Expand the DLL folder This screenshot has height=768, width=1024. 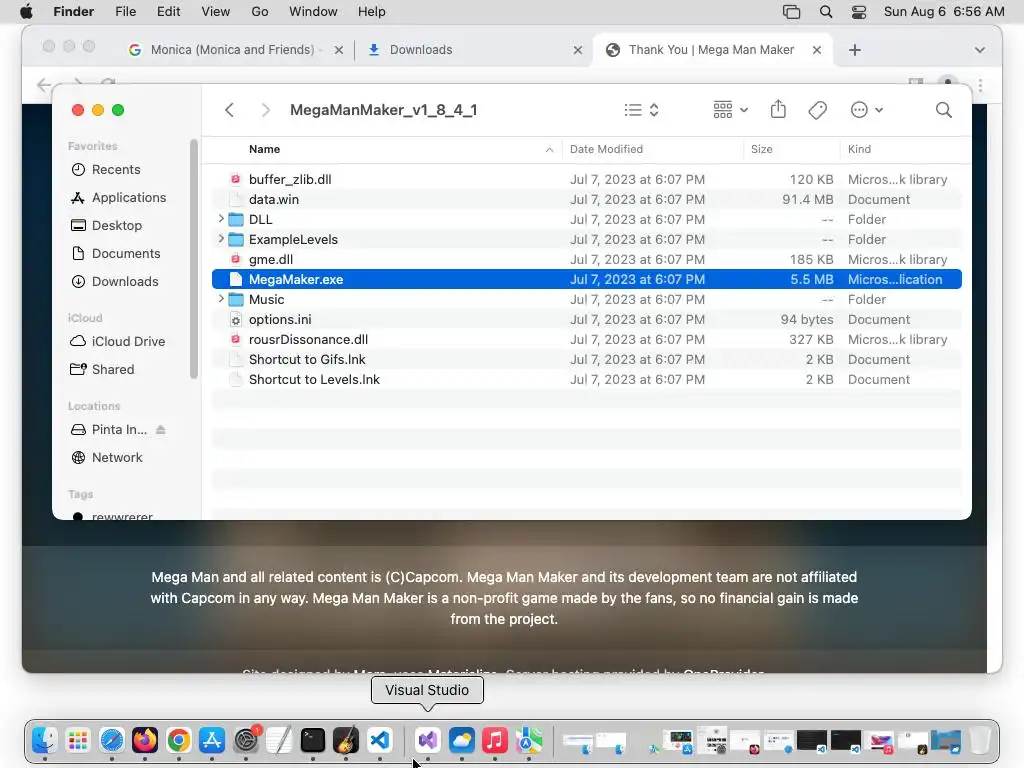point(221,219)
